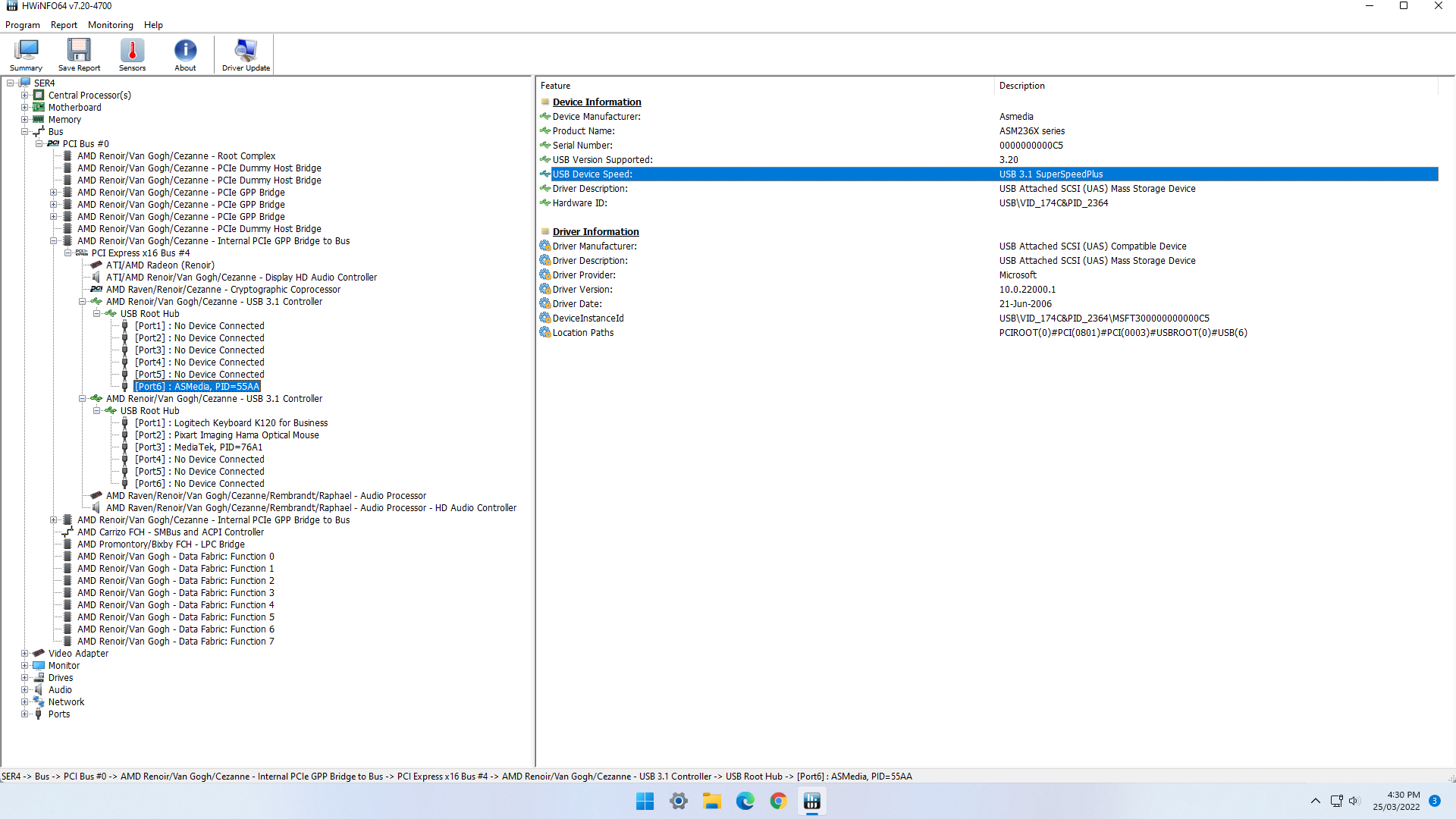
Task: Click the Video Adapter card icon
Action: click(39, 653)
